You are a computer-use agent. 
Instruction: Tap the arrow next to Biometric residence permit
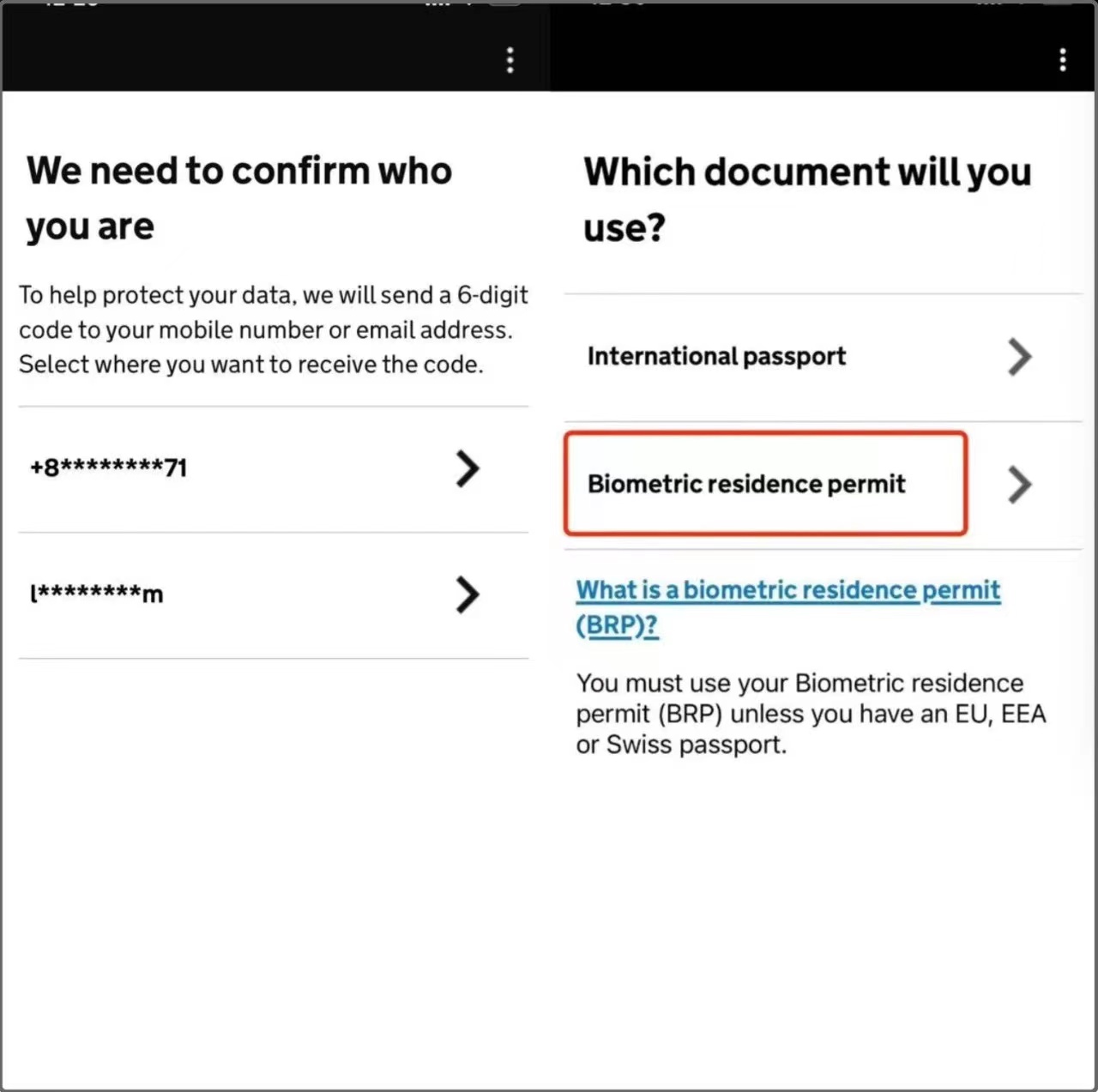point(1019,485)
